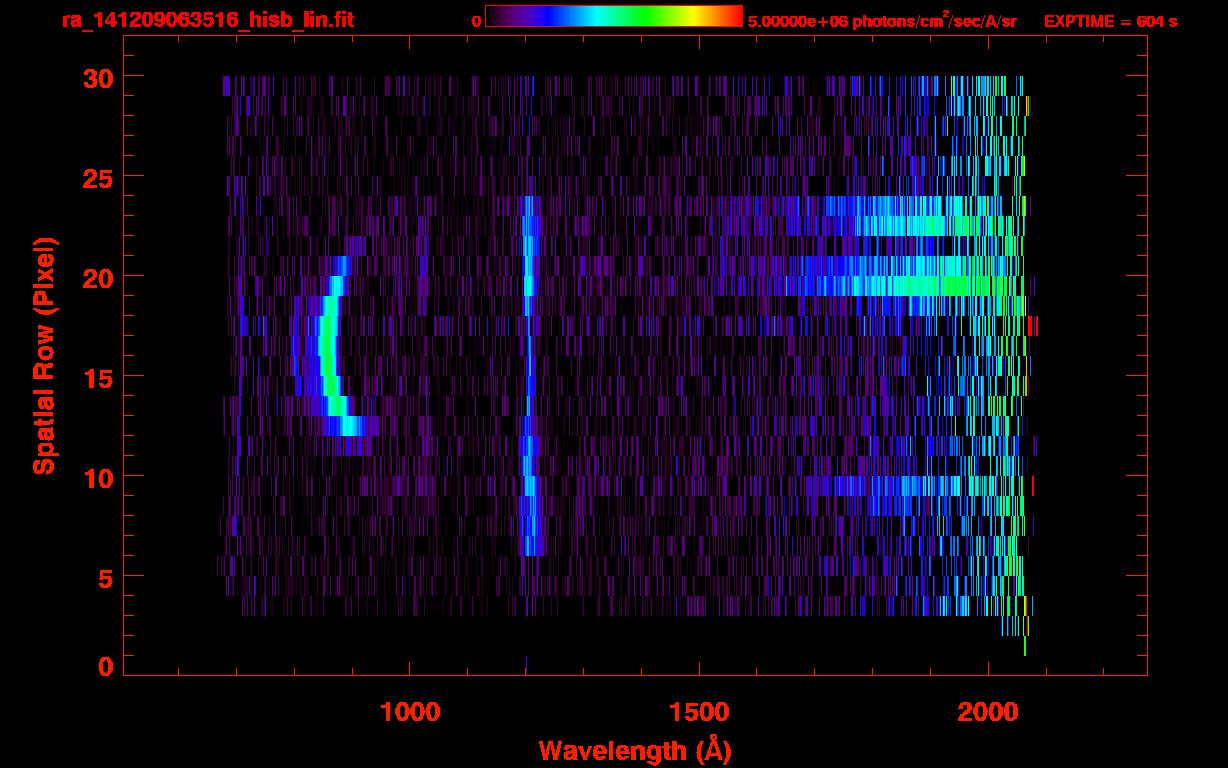Click the x-axis tick label 1000
1228x768 pixels.
point(410,711)
